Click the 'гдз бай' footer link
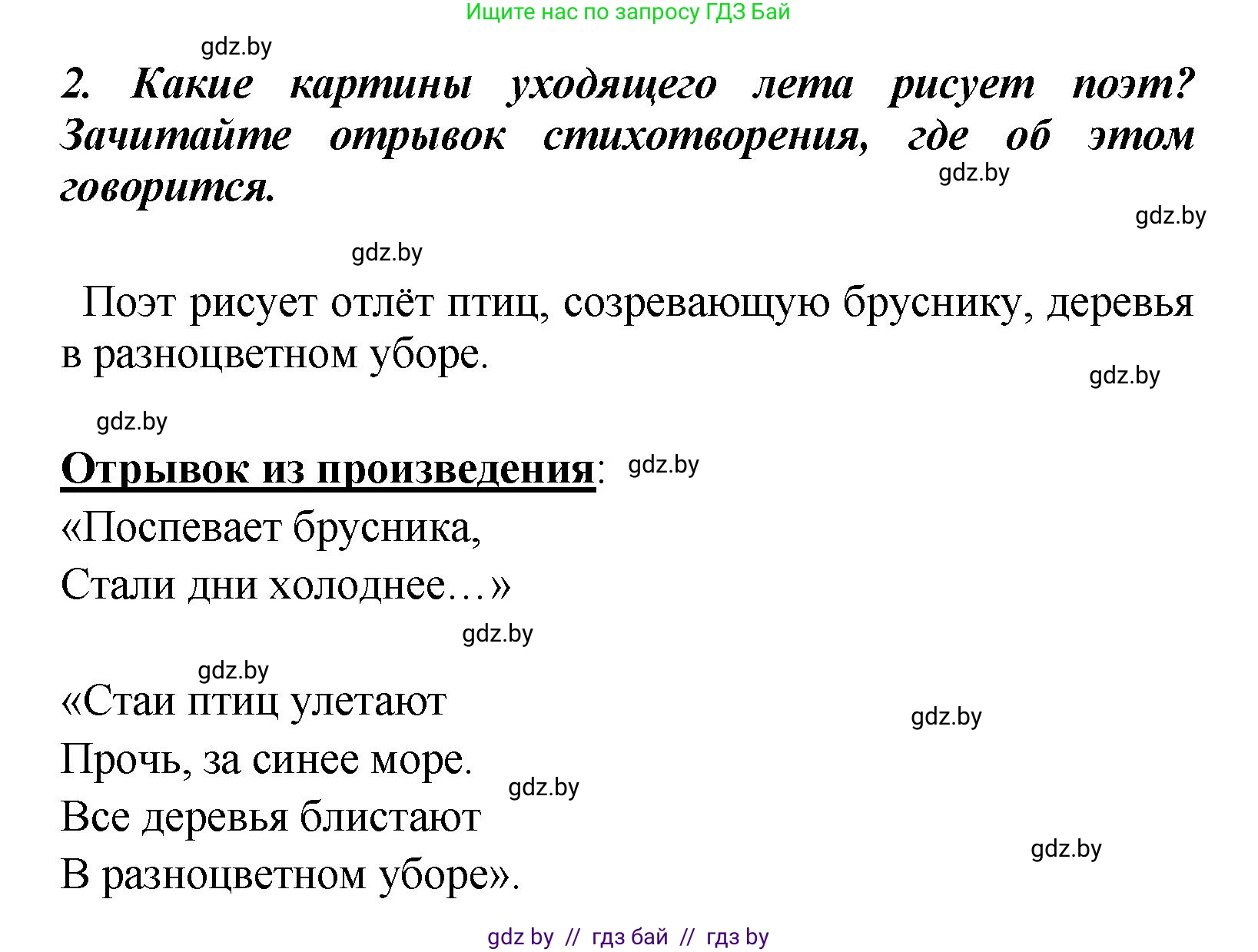Viewport: 1258px width, 952px height. [628, 937]
